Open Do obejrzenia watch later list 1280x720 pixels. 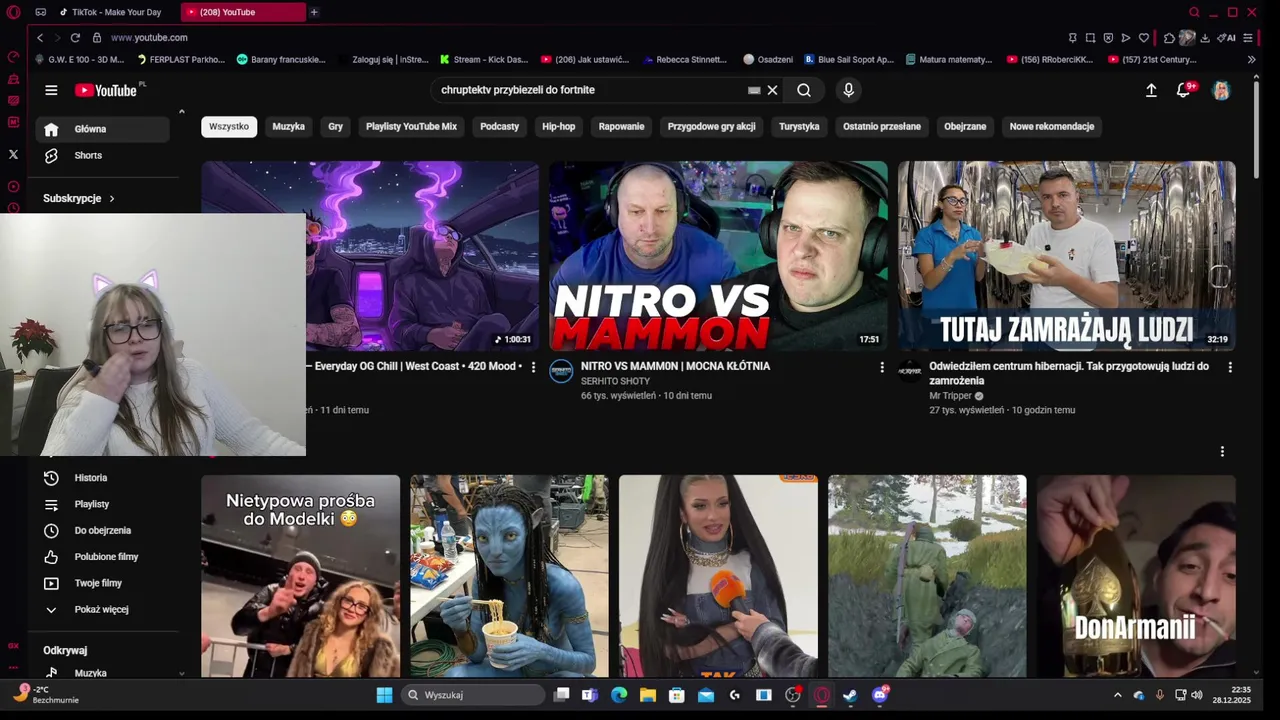click(103, 530)
